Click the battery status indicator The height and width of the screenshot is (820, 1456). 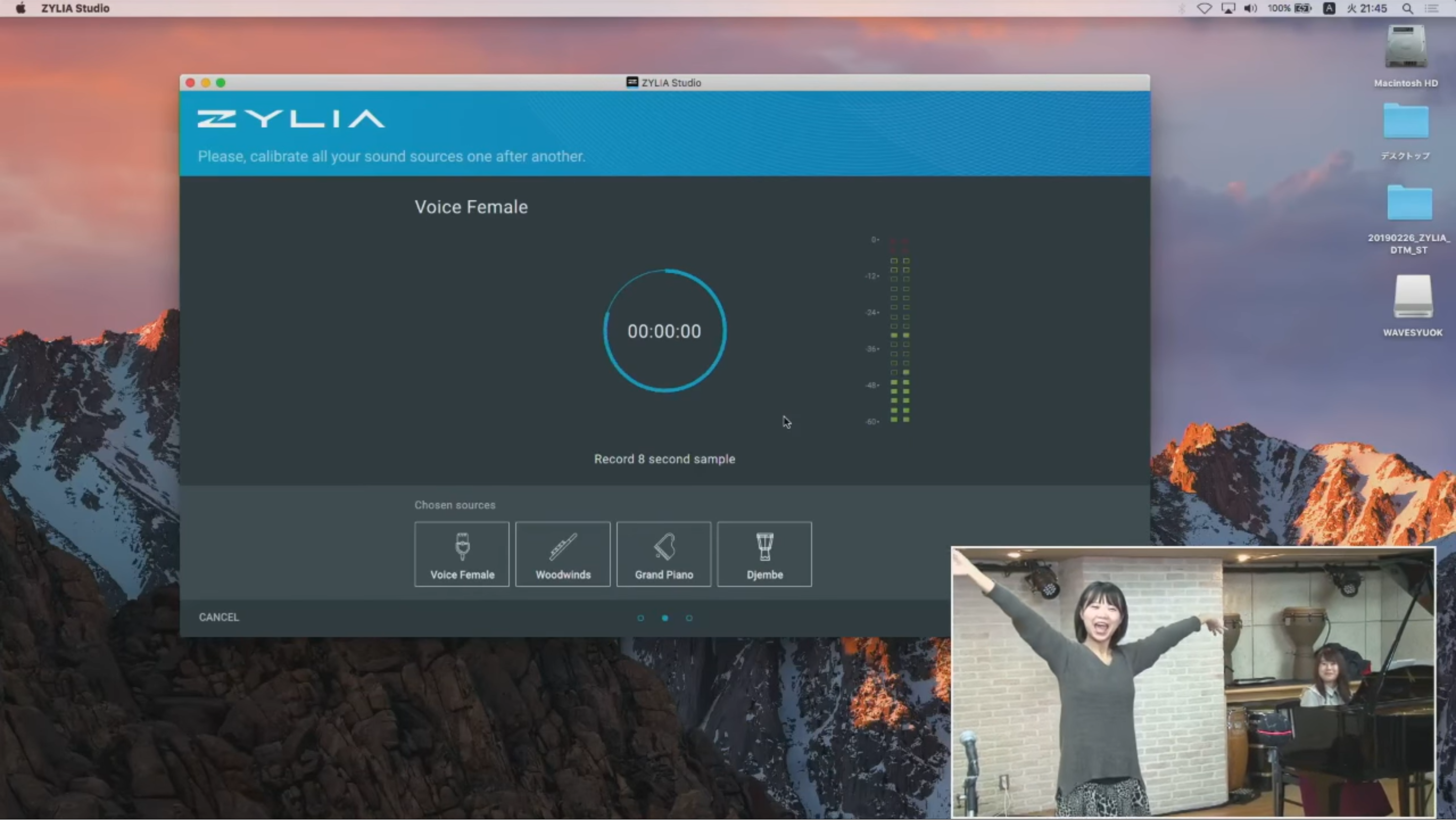(x=1289, y=8)
